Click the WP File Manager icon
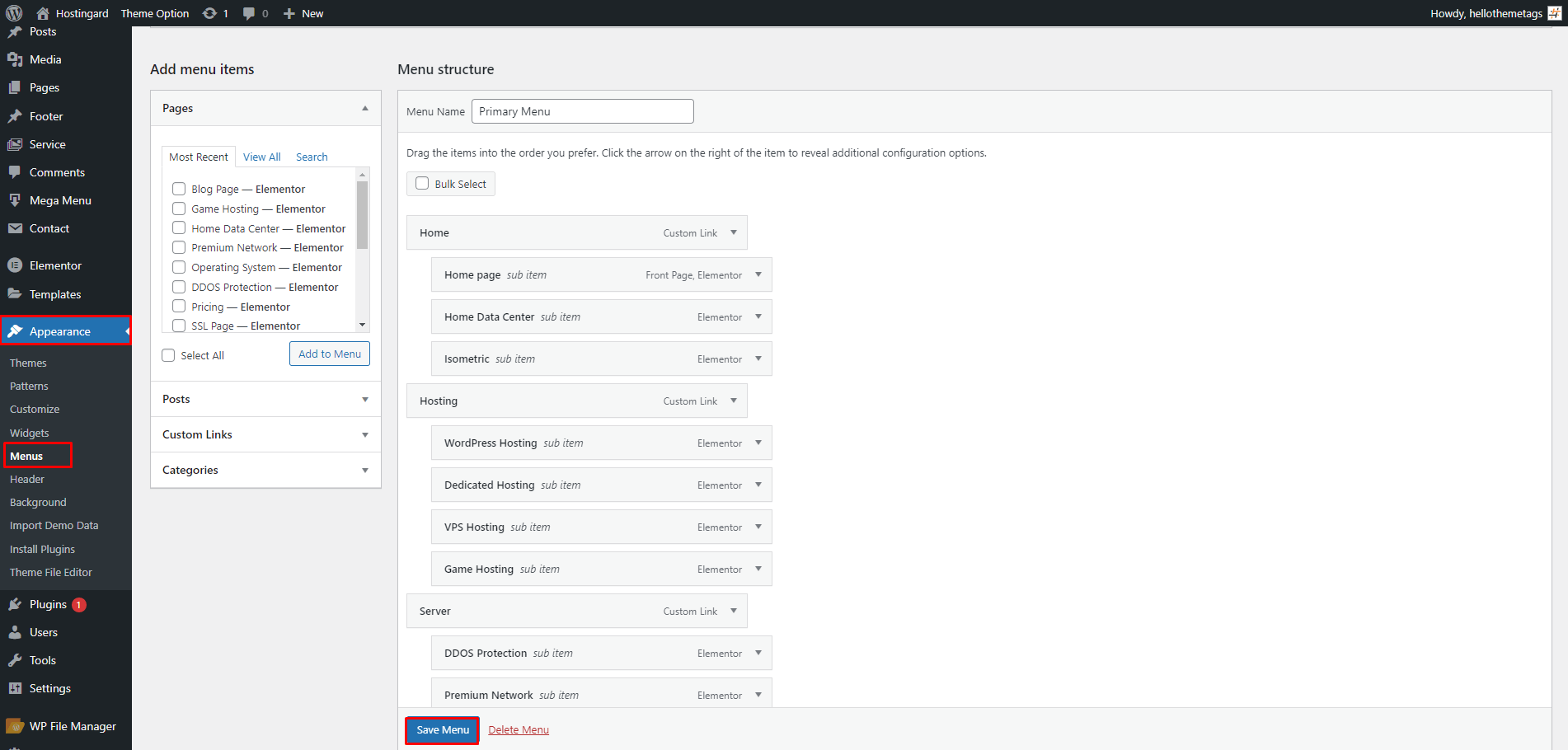 (15, 726)
